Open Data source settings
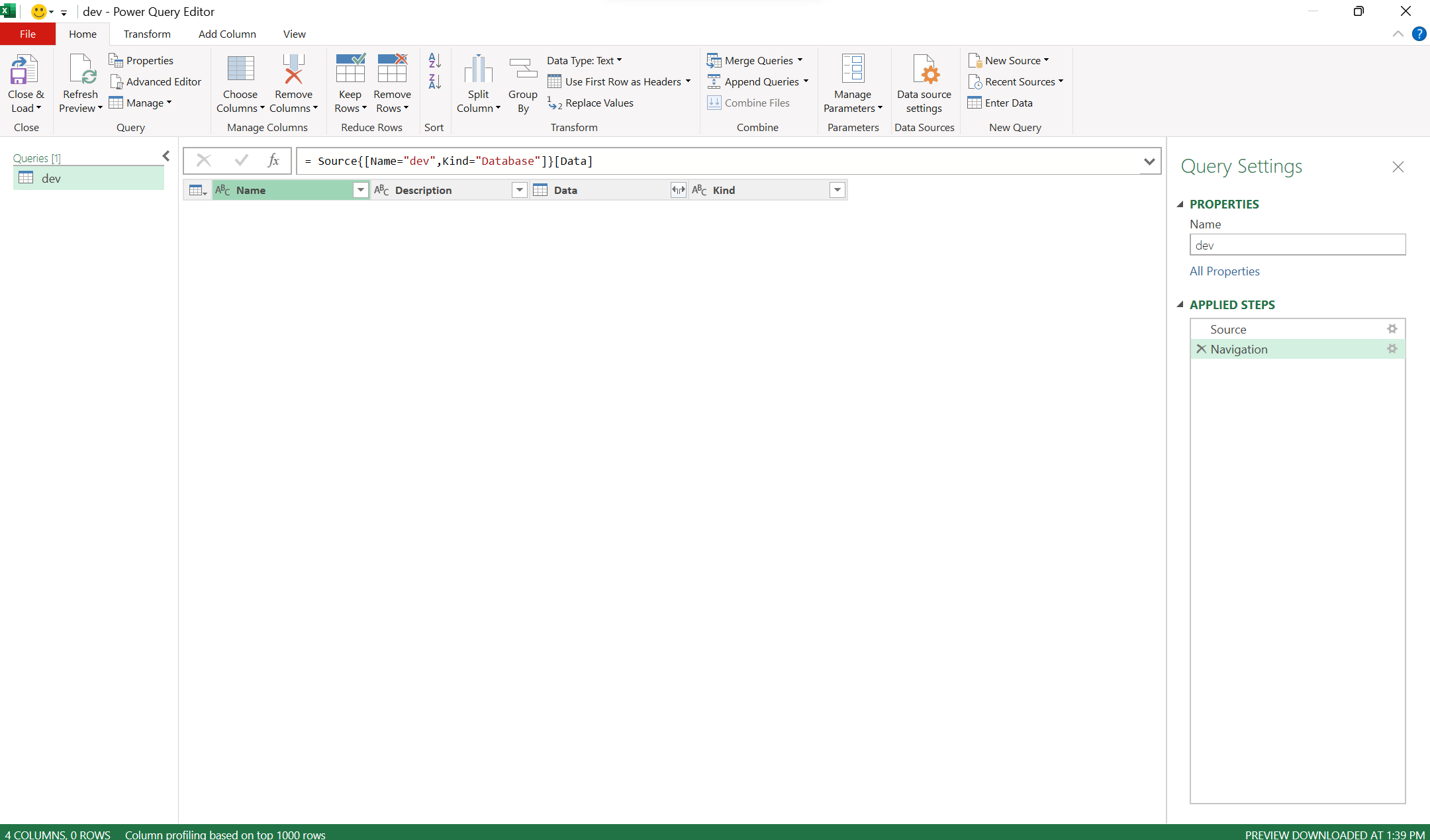The width and height of the screenshot is (1430, 840). (924, 79)
